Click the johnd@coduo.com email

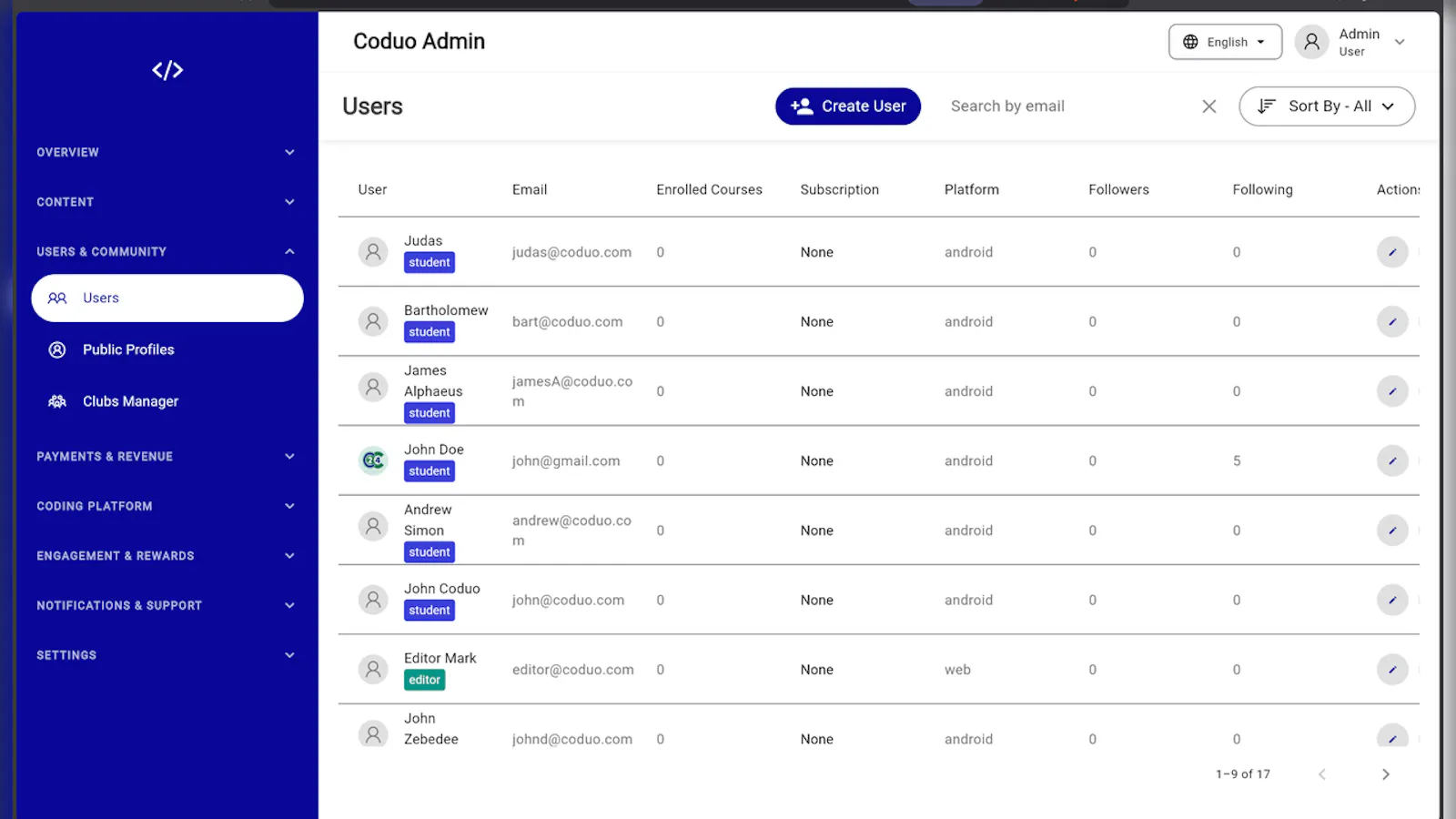click(571, 739)
